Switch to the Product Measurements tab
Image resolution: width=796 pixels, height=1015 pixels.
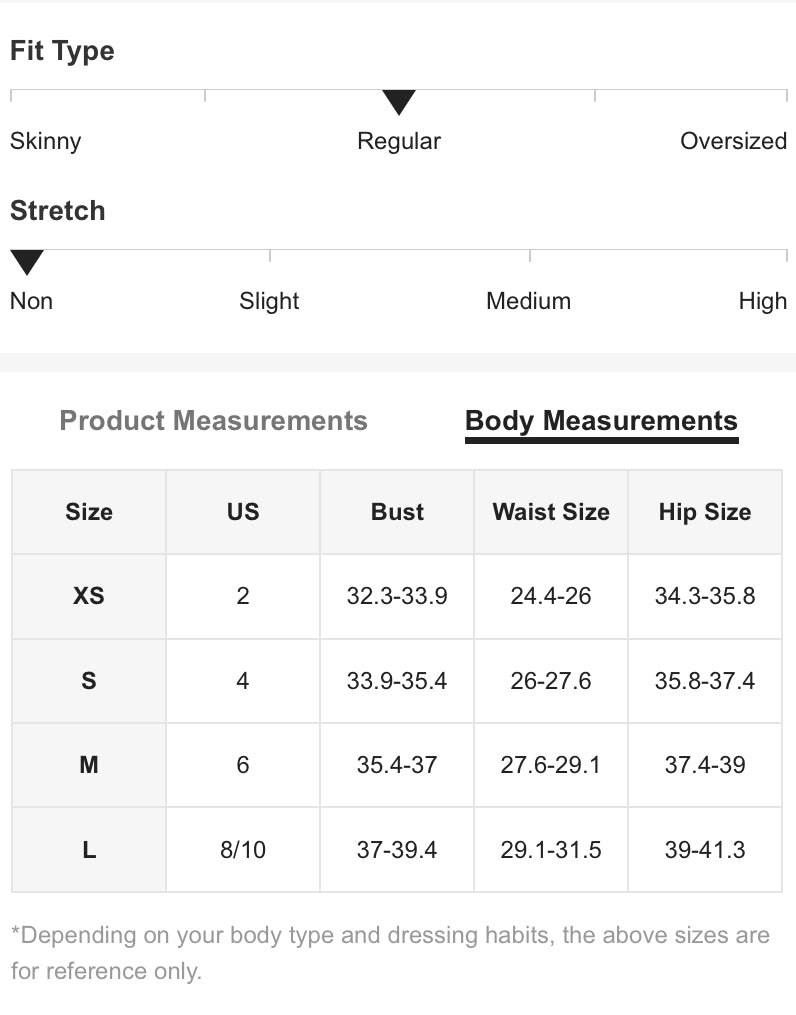click(213, 421)
